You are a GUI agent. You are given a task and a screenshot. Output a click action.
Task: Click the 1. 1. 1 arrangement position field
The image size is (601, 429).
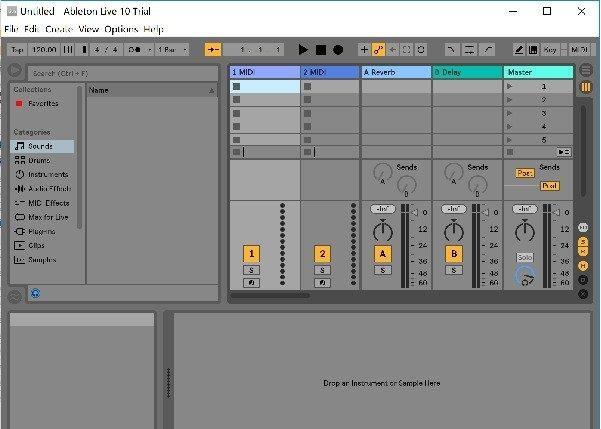pos(254,50)
